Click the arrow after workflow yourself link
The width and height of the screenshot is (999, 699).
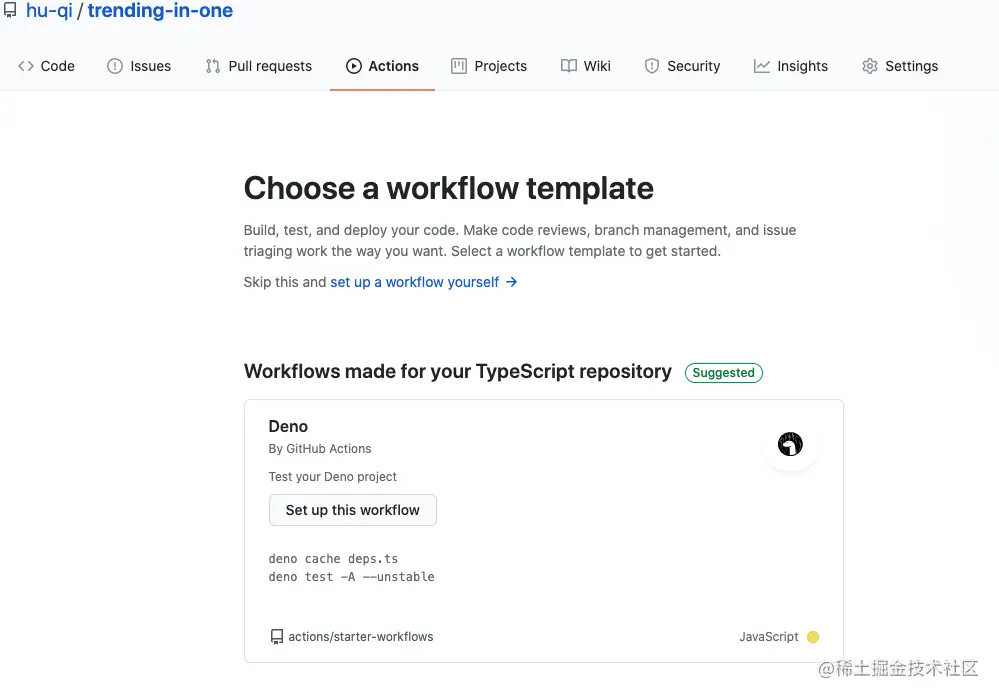click(x=512, y=282)
